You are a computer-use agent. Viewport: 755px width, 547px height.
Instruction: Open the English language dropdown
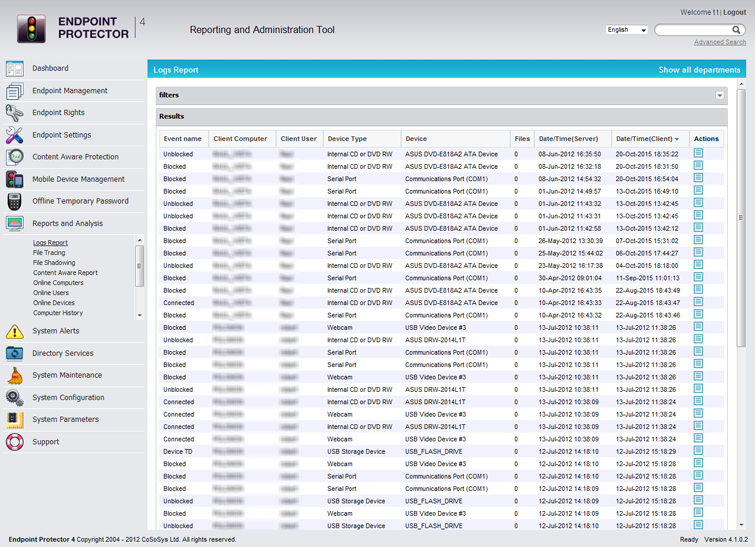tap(626, 30)
